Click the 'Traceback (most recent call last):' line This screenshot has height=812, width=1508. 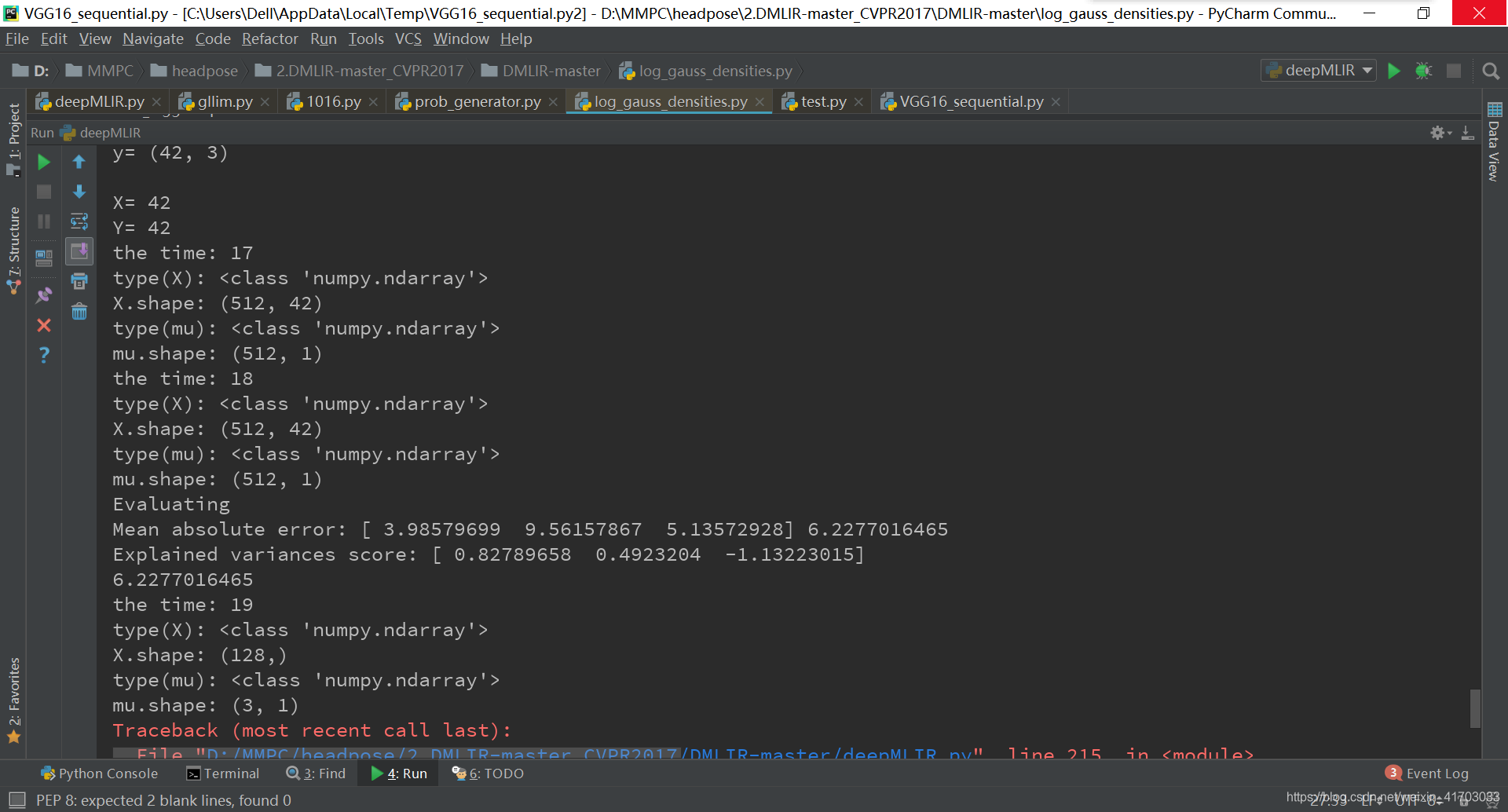(312, 730)
